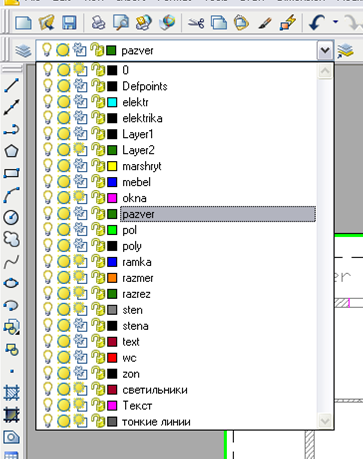
Task: Click the Insert Block tool
Action: (x=11, y=327)
